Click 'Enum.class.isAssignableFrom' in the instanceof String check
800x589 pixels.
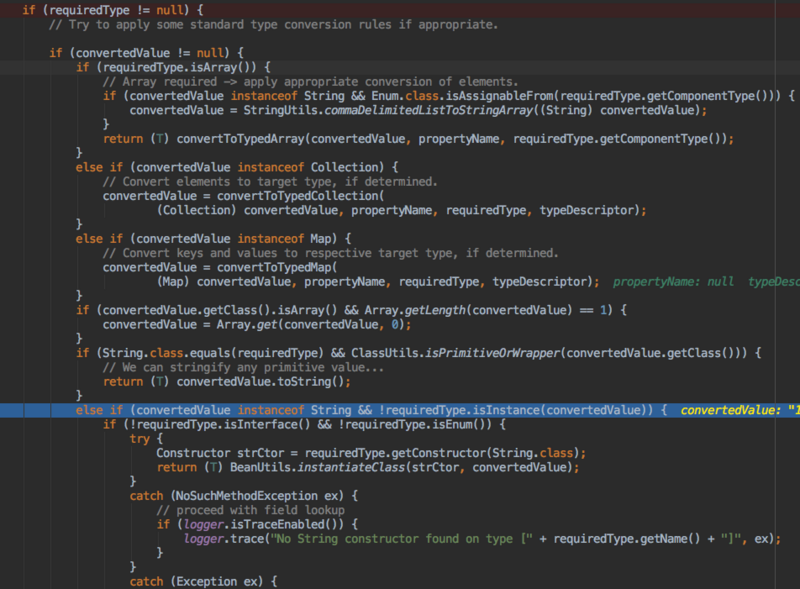coord(462,96)
